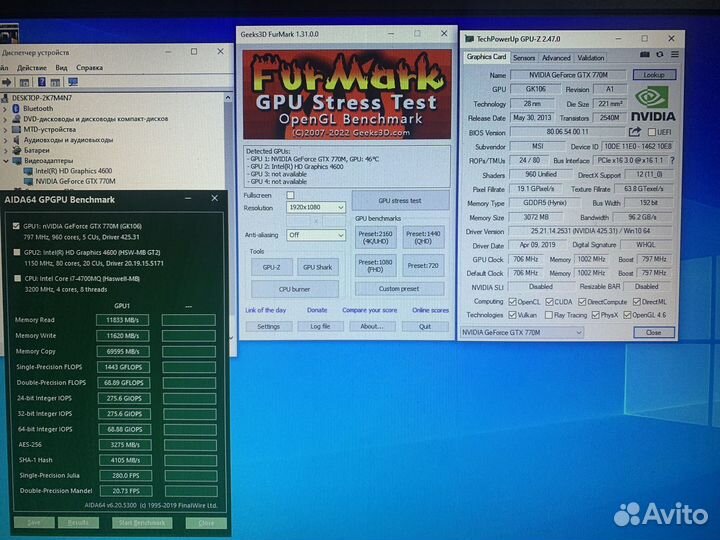
Task: Run the Preset:1080 (FHD) benchmark
Action: tap(375, 265)
